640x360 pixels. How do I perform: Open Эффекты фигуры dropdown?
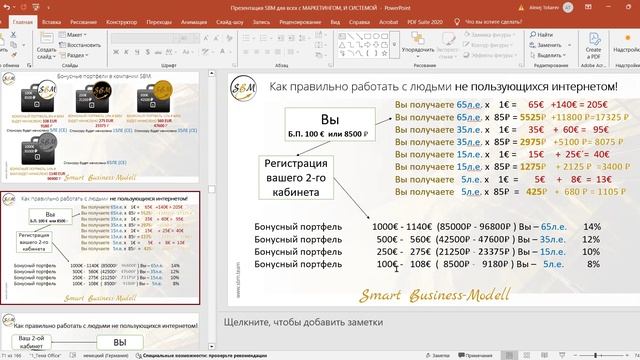pos(490,55)
